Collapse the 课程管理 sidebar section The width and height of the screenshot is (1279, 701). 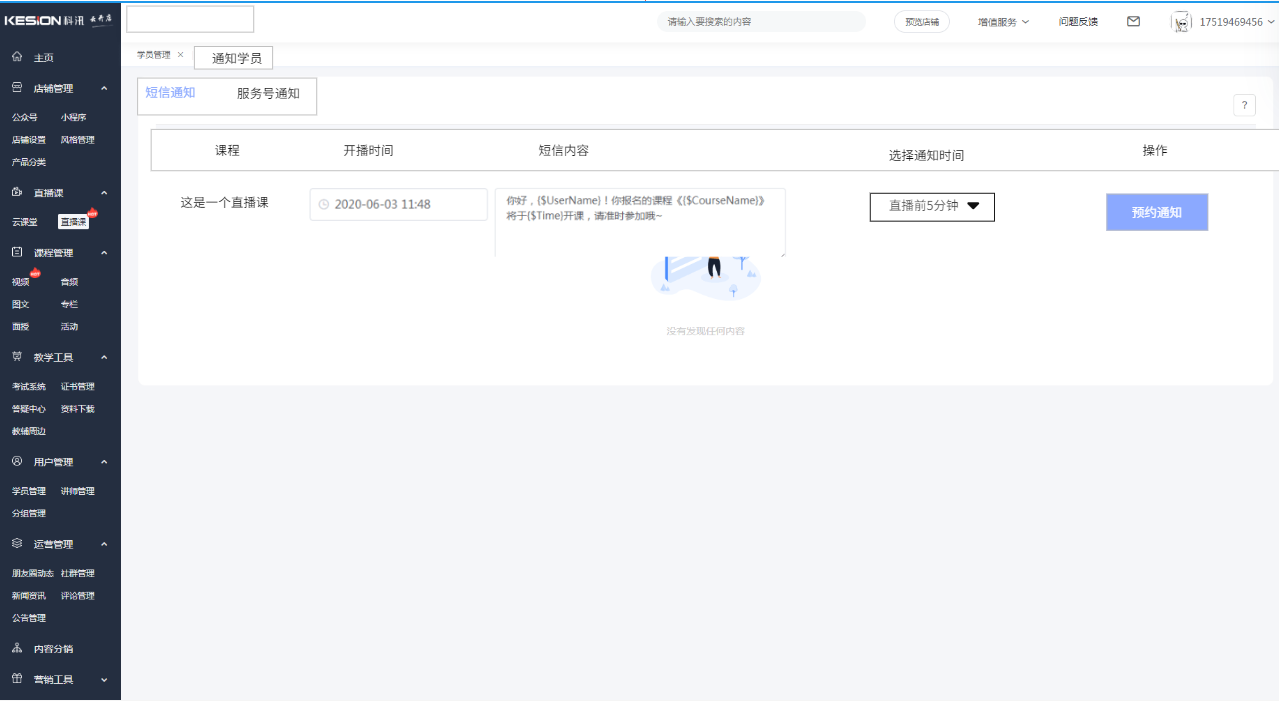104,253
